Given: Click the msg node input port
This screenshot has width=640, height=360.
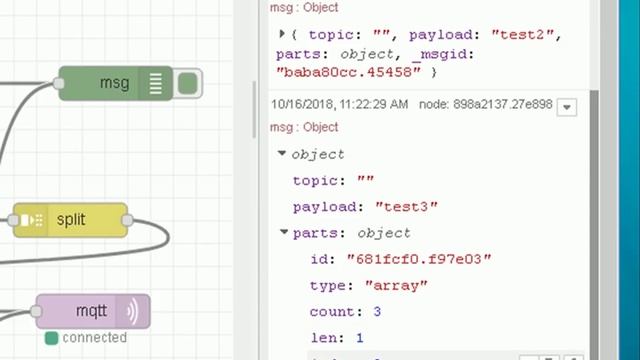Looking at the screenshot, I should [x=59, y=83].
